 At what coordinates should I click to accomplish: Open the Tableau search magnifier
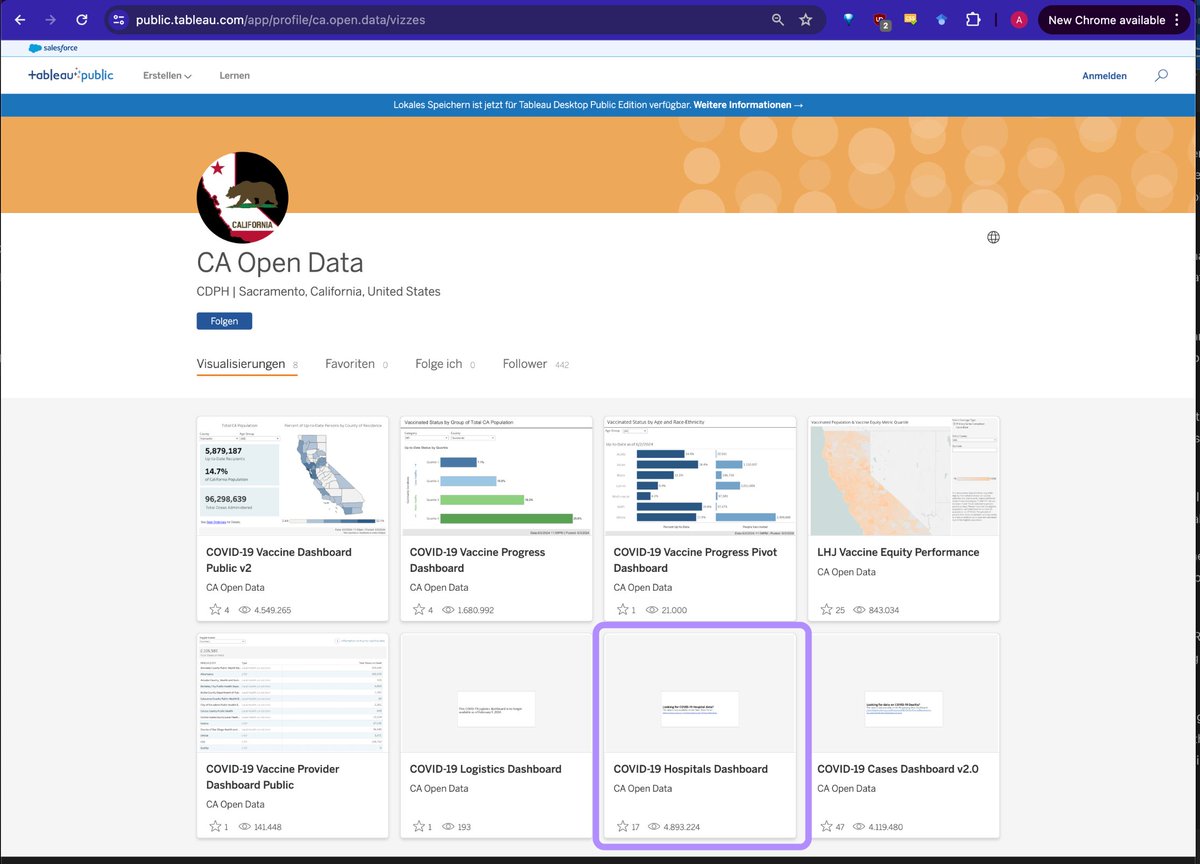[x=1161, y=75]
